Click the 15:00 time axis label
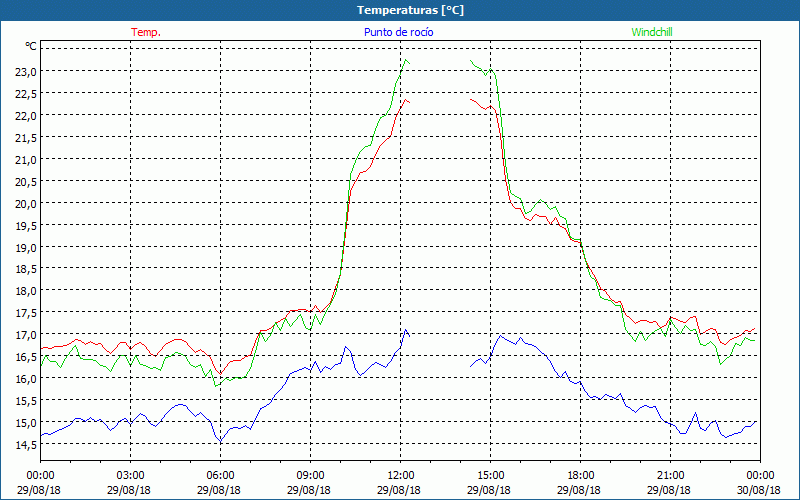 pos(490,476)
